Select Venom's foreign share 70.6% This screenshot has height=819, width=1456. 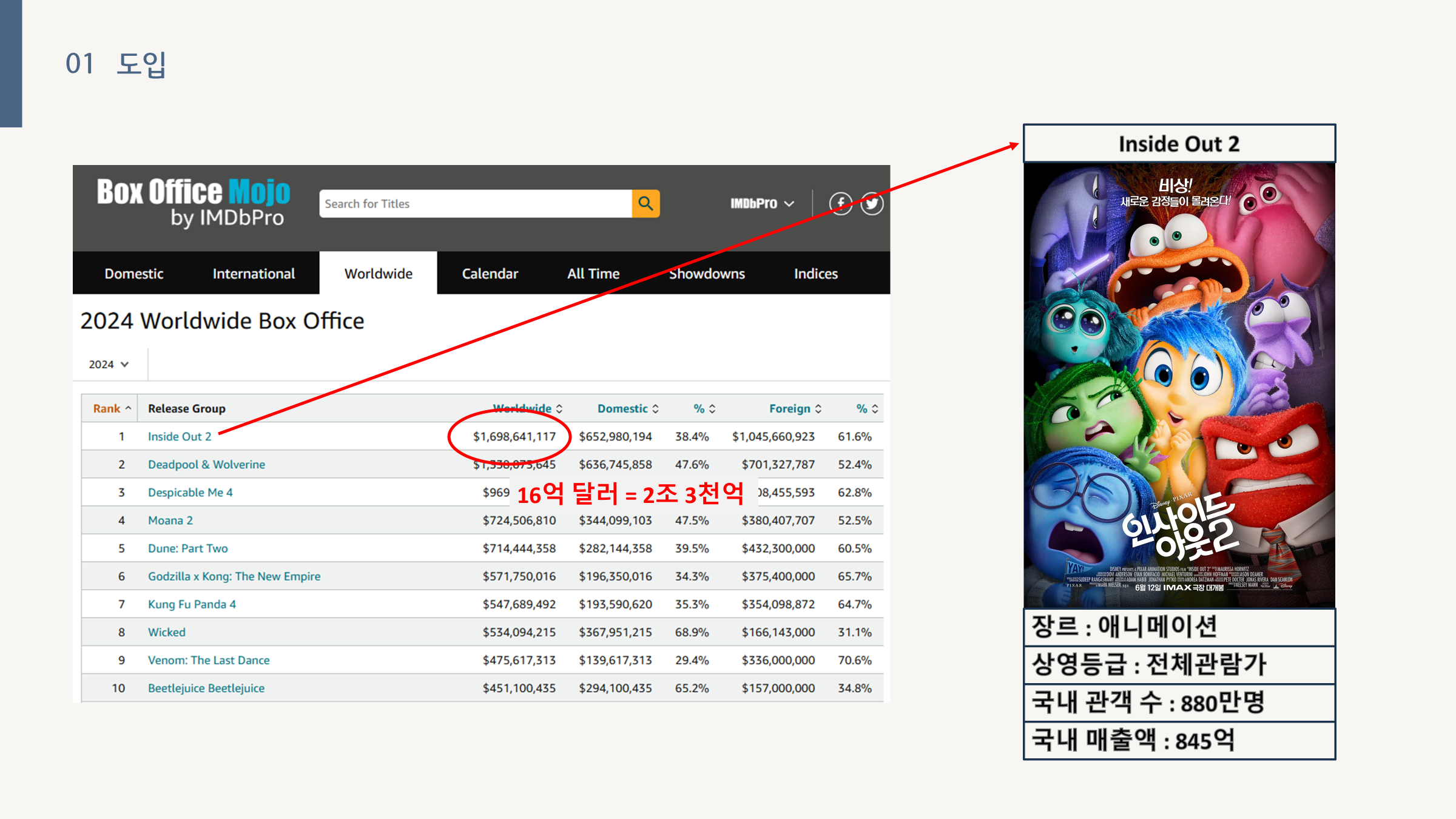[x=854, y=659]
